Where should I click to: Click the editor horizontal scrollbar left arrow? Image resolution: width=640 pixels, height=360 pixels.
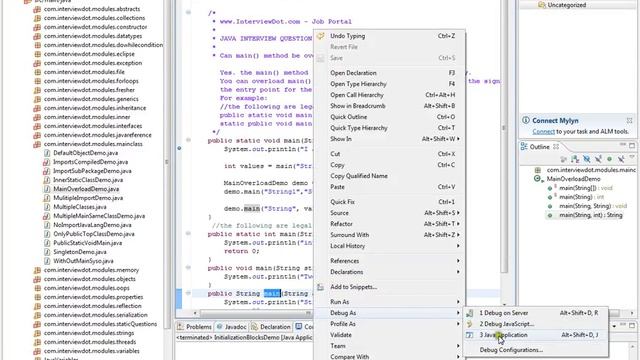[x=195, y=313]
